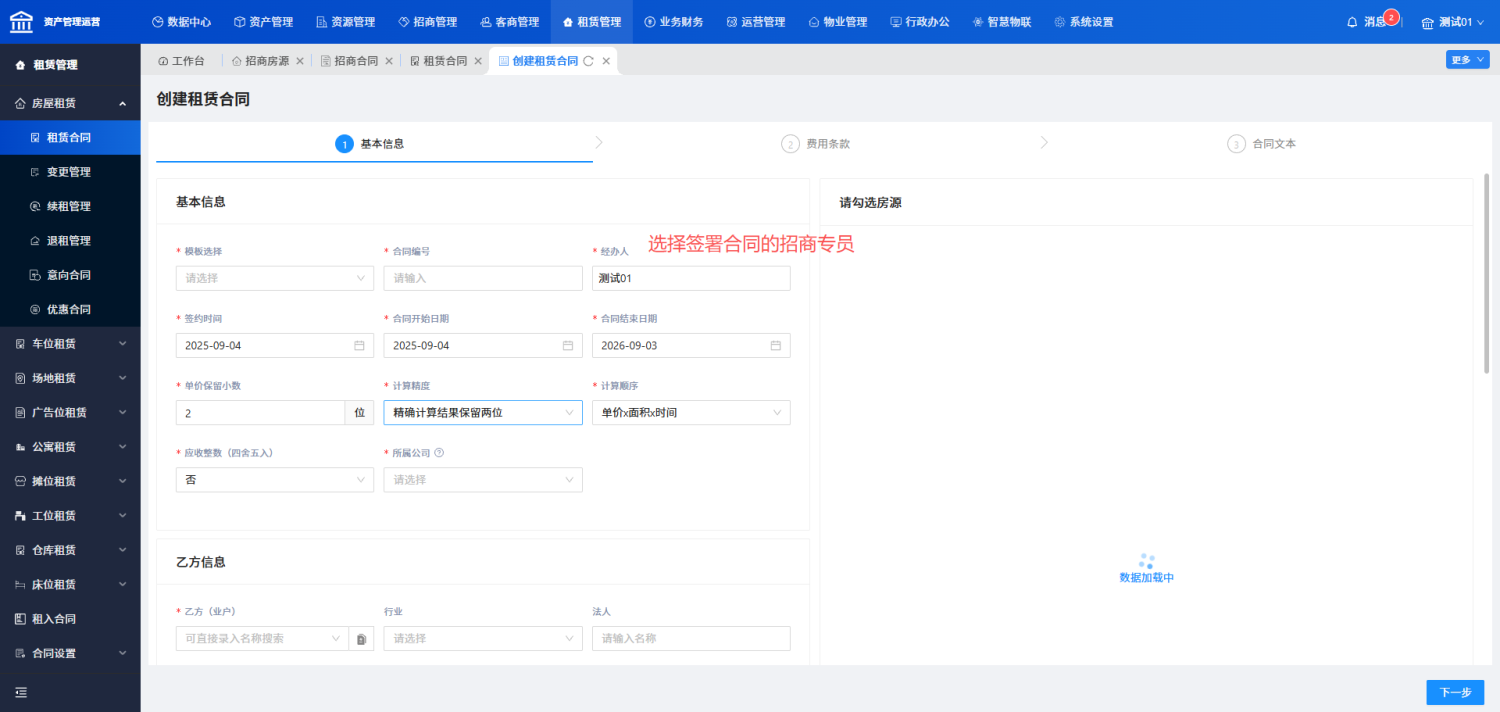Click the 经办人 input field
The height and width of the screenshot is (712, 1500).
691,278
